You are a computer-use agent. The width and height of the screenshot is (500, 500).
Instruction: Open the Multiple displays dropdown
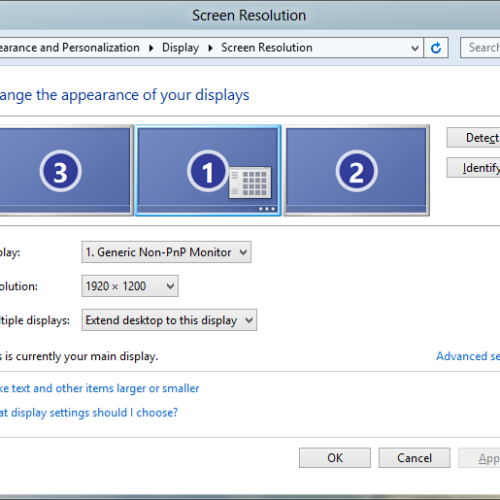169,320
